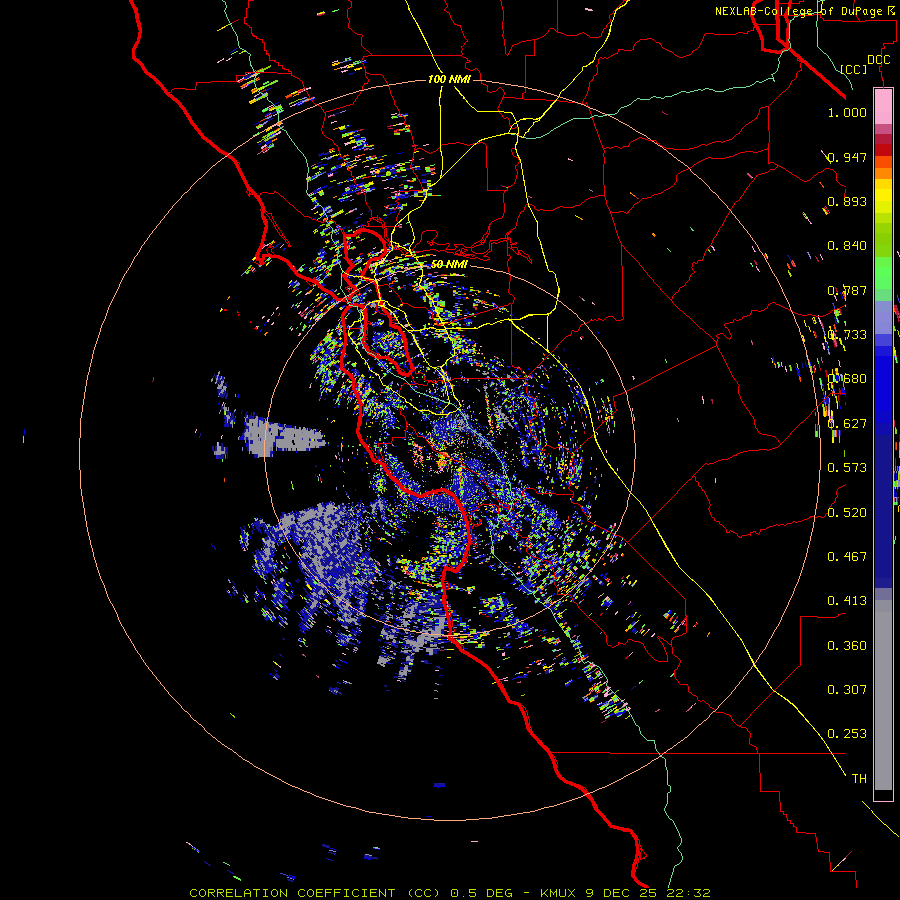Click the 0.787 legend value
This screenshot has height=900, width=900.
pyautogui.click(x=847, y=290)
